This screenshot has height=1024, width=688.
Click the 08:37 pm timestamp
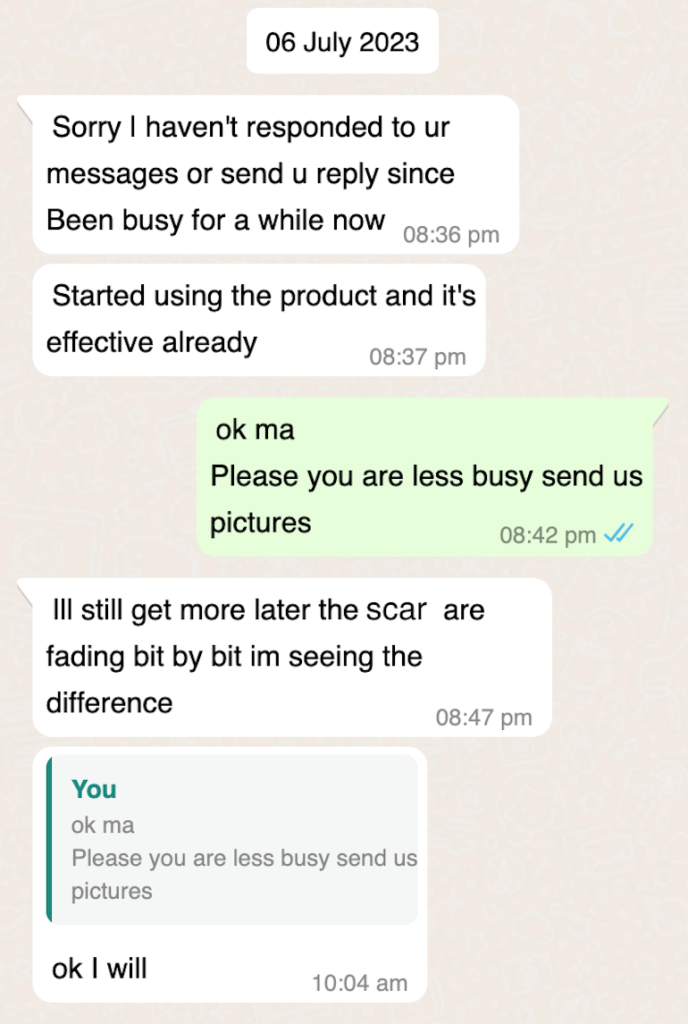click(417, 357)
